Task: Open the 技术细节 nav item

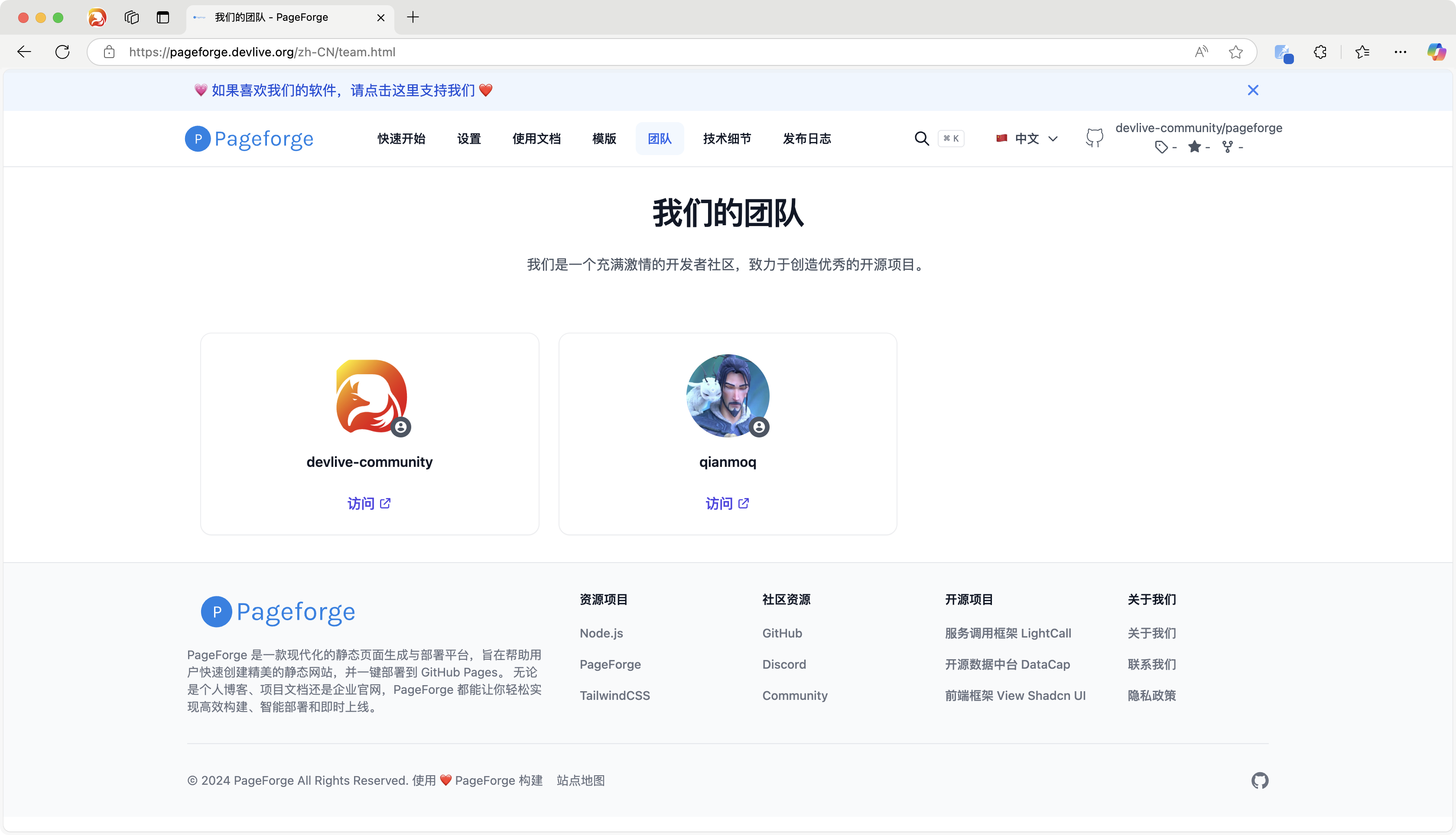Action: click(x=727, y=138)
